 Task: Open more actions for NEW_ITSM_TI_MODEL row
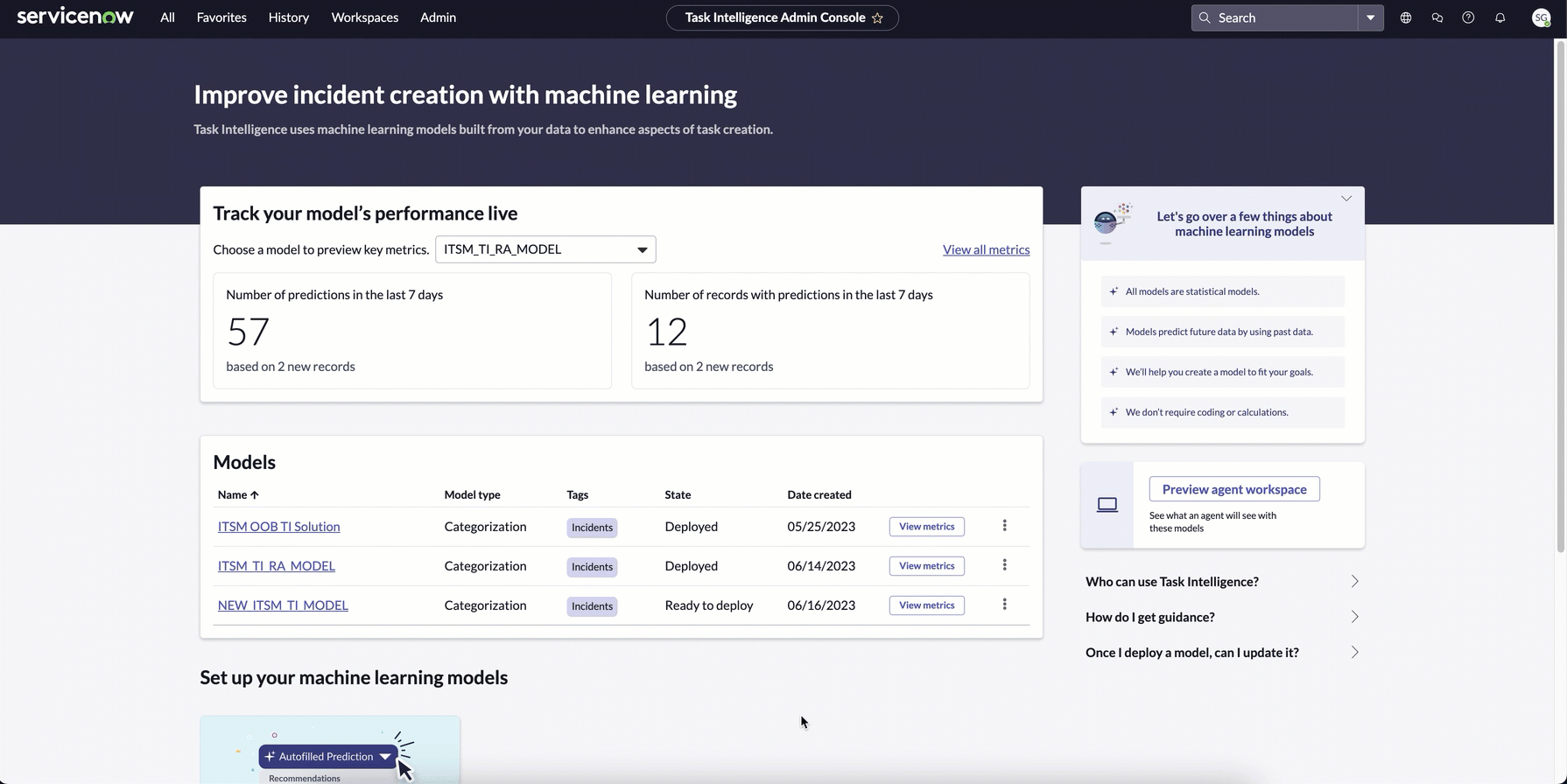pos(1004,605)
